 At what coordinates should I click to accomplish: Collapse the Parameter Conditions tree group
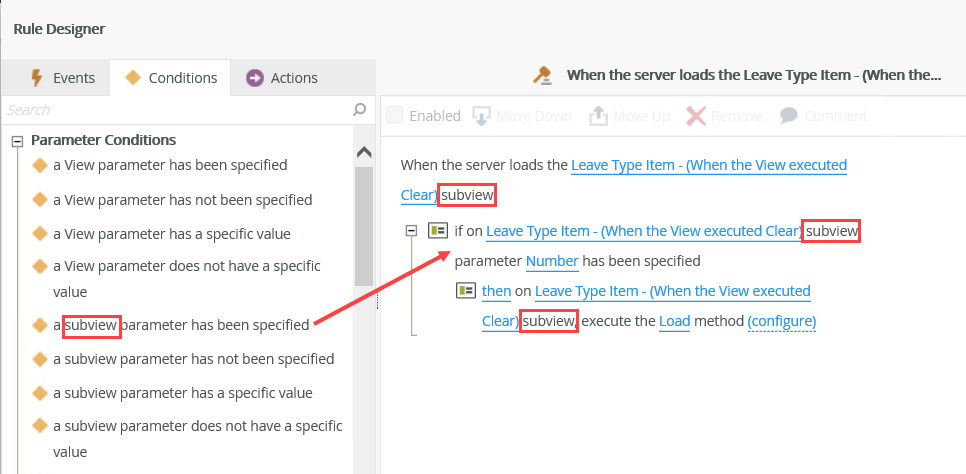point(17,141)
